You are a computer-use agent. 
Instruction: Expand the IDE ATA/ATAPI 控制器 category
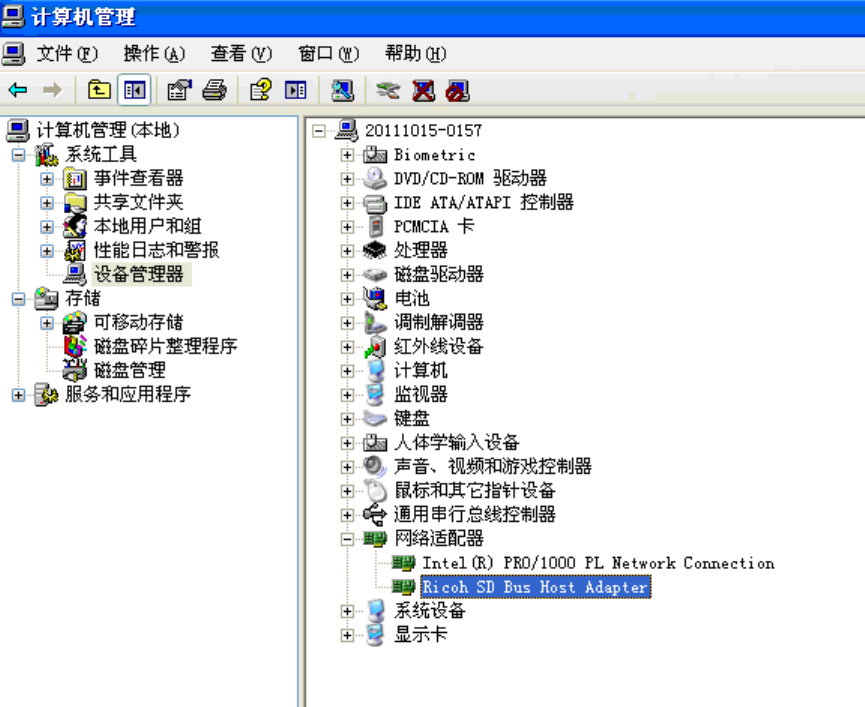[x=347, y=203]
